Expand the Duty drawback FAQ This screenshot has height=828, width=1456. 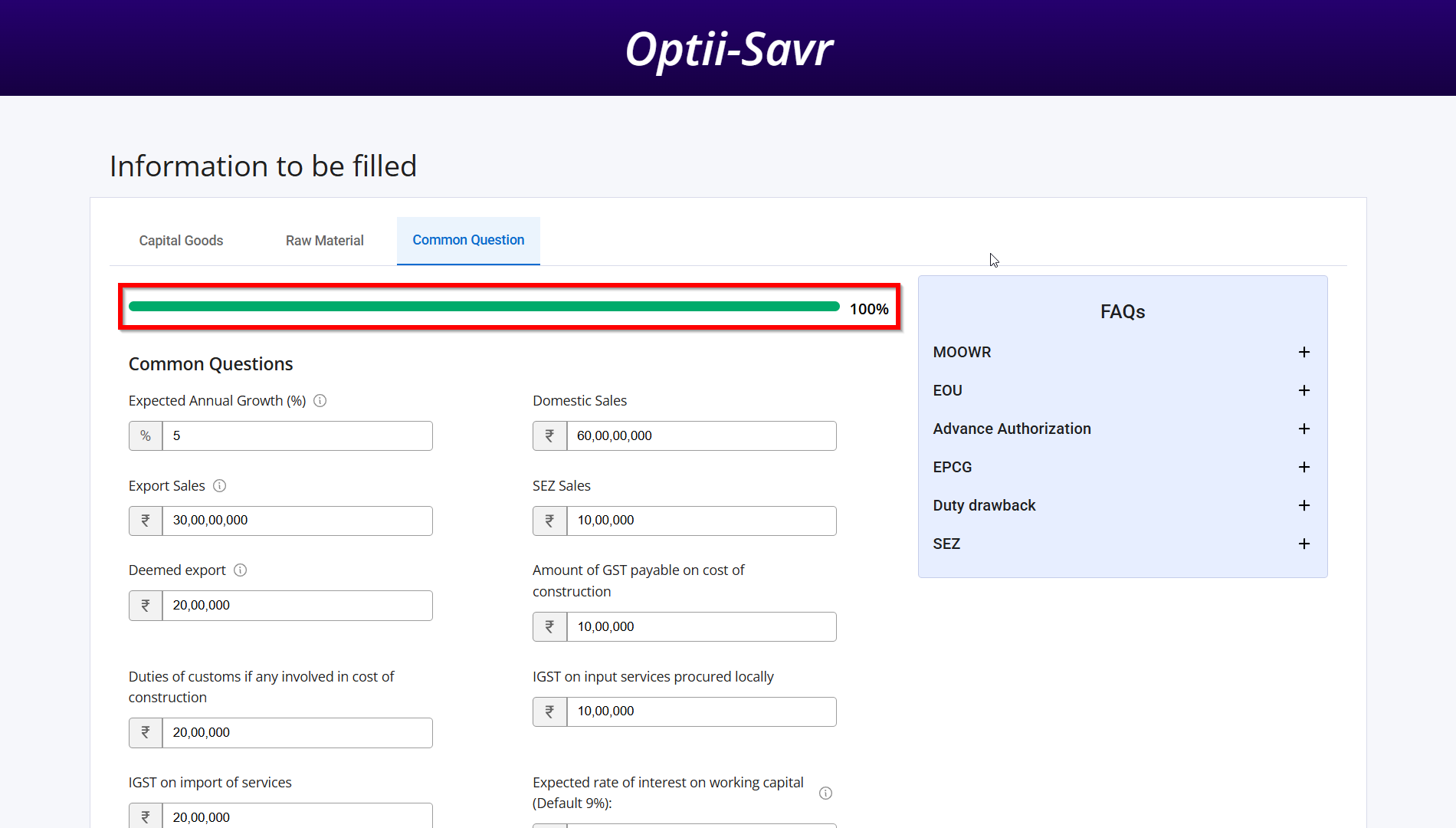click(1304, 505)
